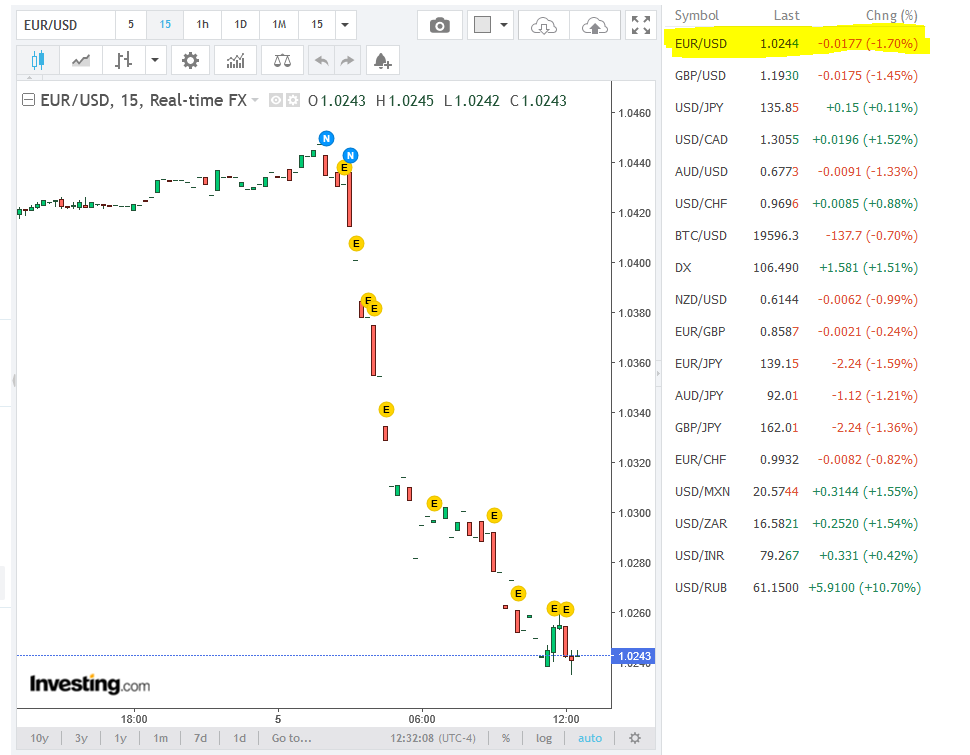This screenshot has width=970, height=755.
Task: Toggle auto scale mode
Action: point(590,738)
